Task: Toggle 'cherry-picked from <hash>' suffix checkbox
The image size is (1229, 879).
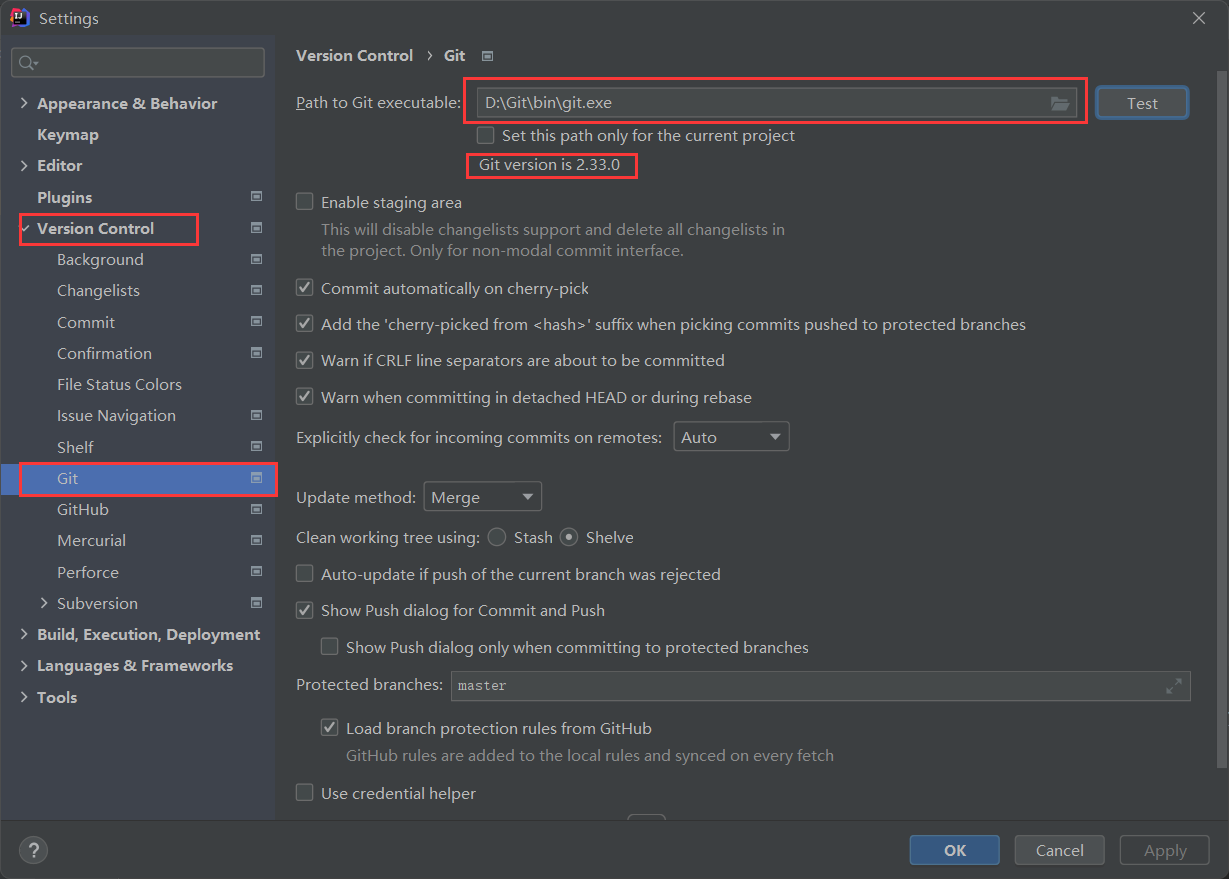Action: click(305, 324)
